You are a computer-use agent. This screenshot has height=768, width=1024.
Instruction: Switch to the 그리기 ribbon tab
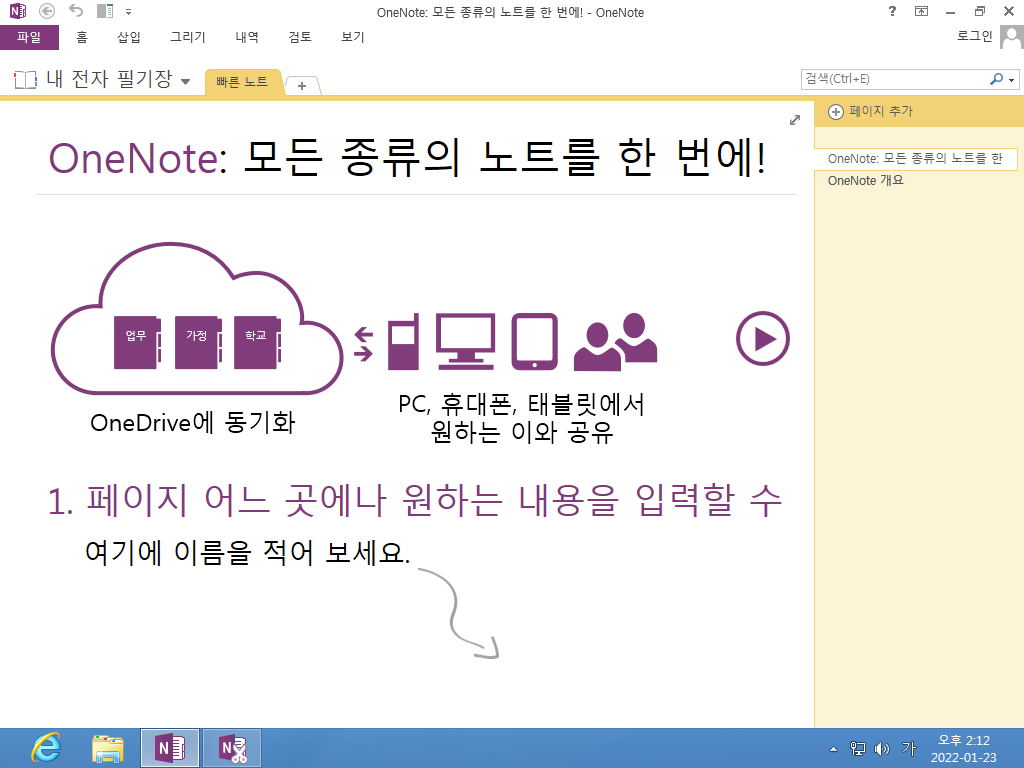tap(187, 37)
